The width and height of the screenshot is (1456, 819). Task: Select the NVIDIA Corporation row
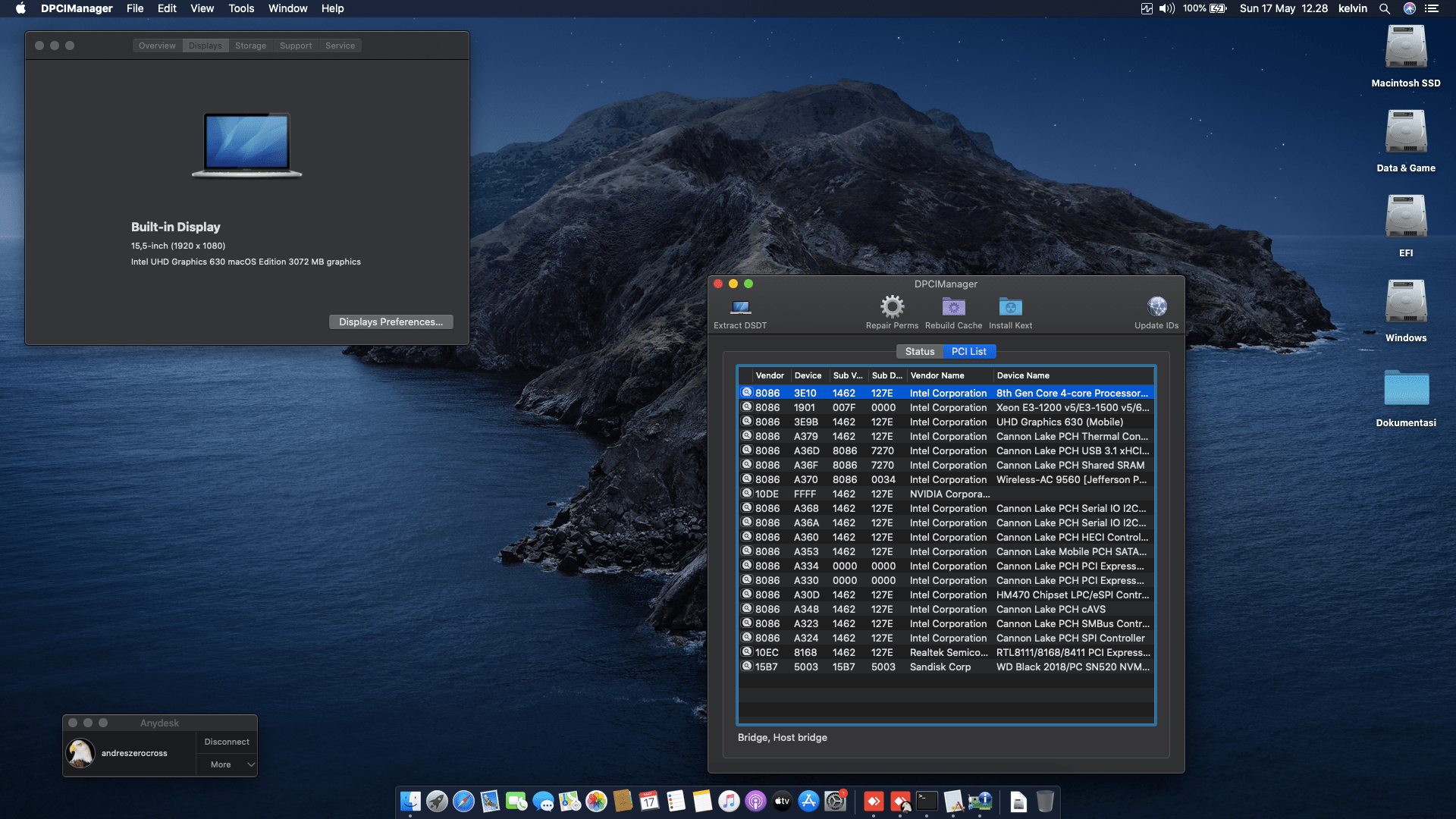coord(946,494)
